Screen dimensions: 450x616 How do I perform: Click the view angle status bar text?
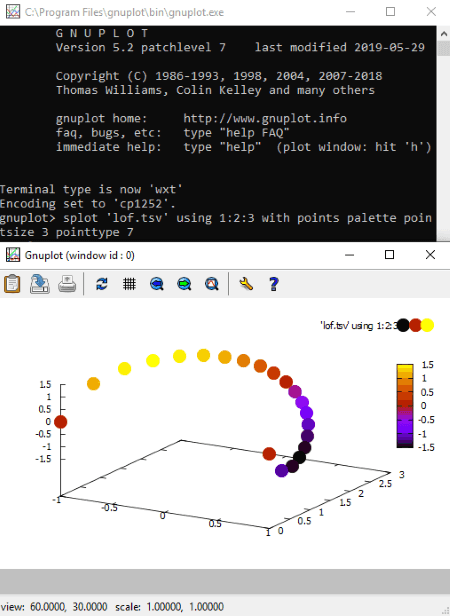tap(54, 607)
